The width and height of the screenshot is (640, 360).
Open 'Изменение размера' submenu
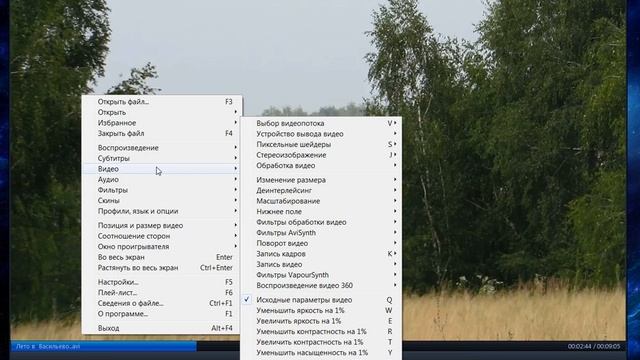pos(321,180)
